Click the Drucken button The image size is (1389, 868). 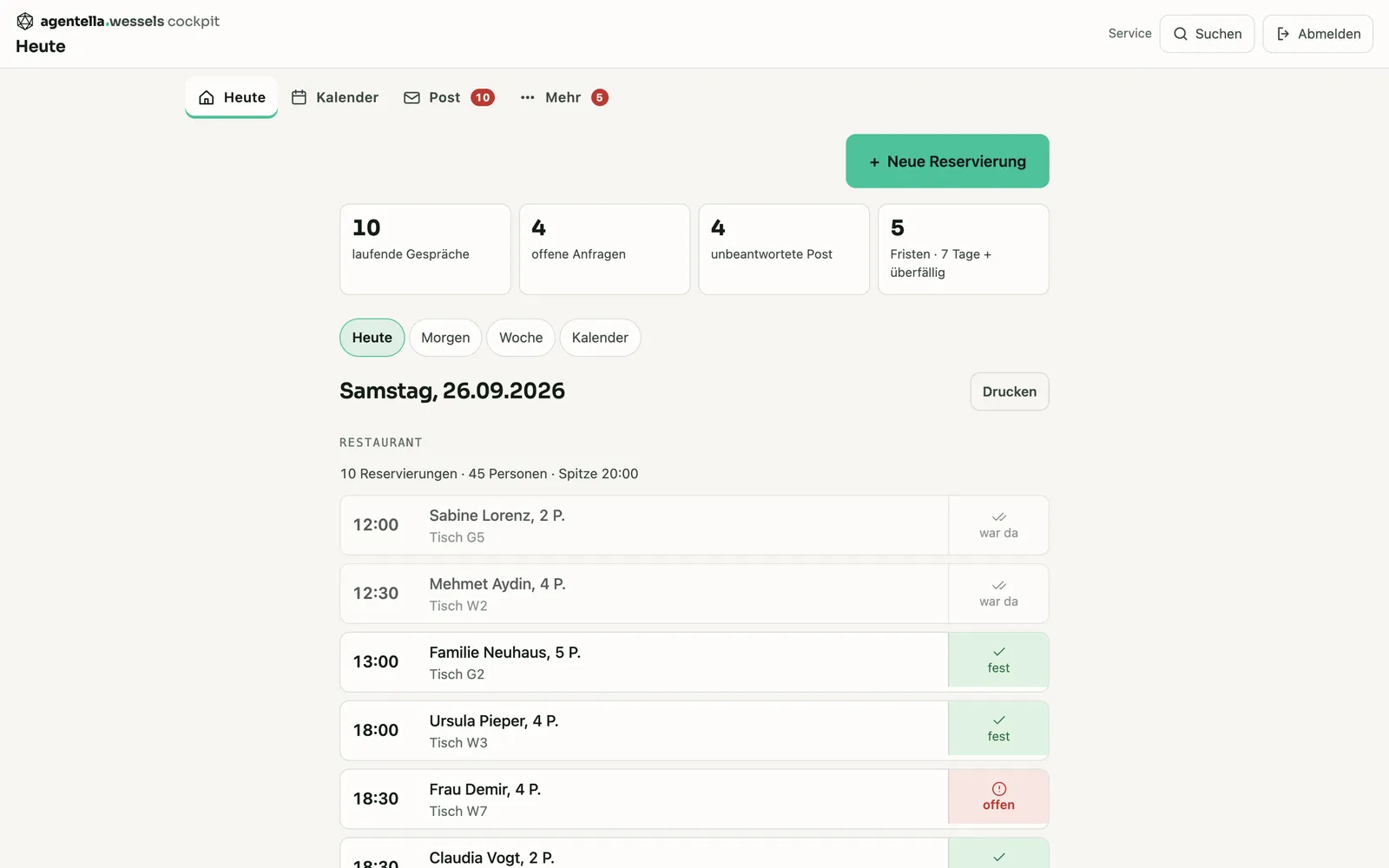click(x=1010, y=391)
